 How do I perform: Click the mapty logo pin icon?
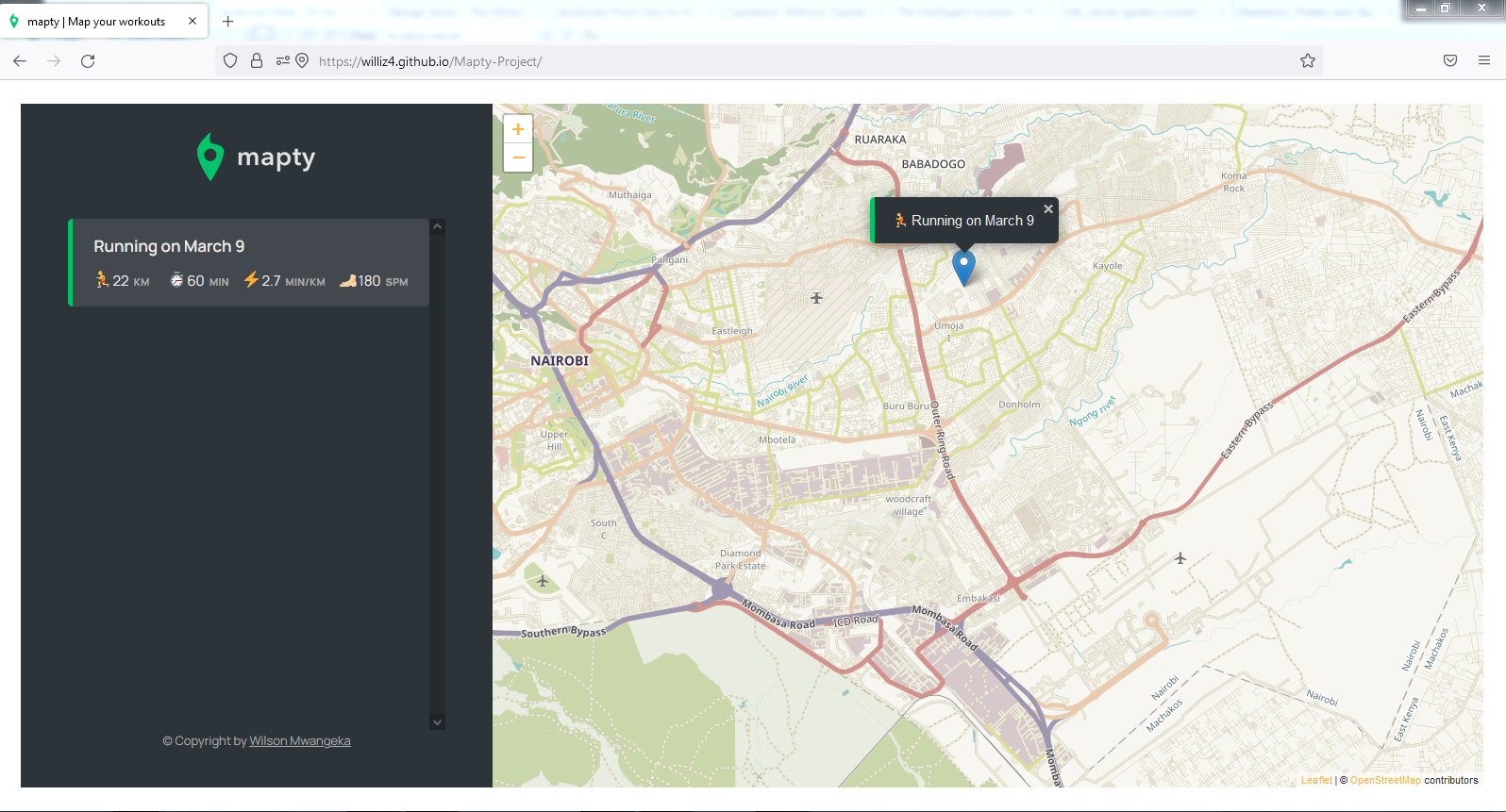tap(209, 157)
